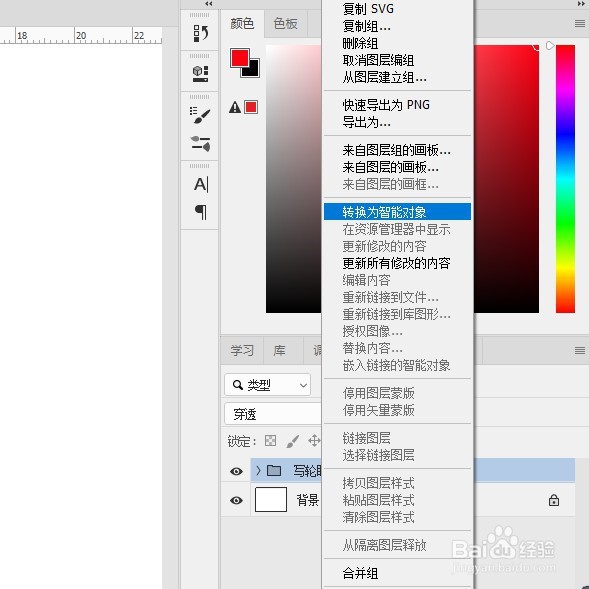This screenshot has height=589, width=589.
Task: Hide the 背景 layer via eye icon
Action: [x=236, y=500]
